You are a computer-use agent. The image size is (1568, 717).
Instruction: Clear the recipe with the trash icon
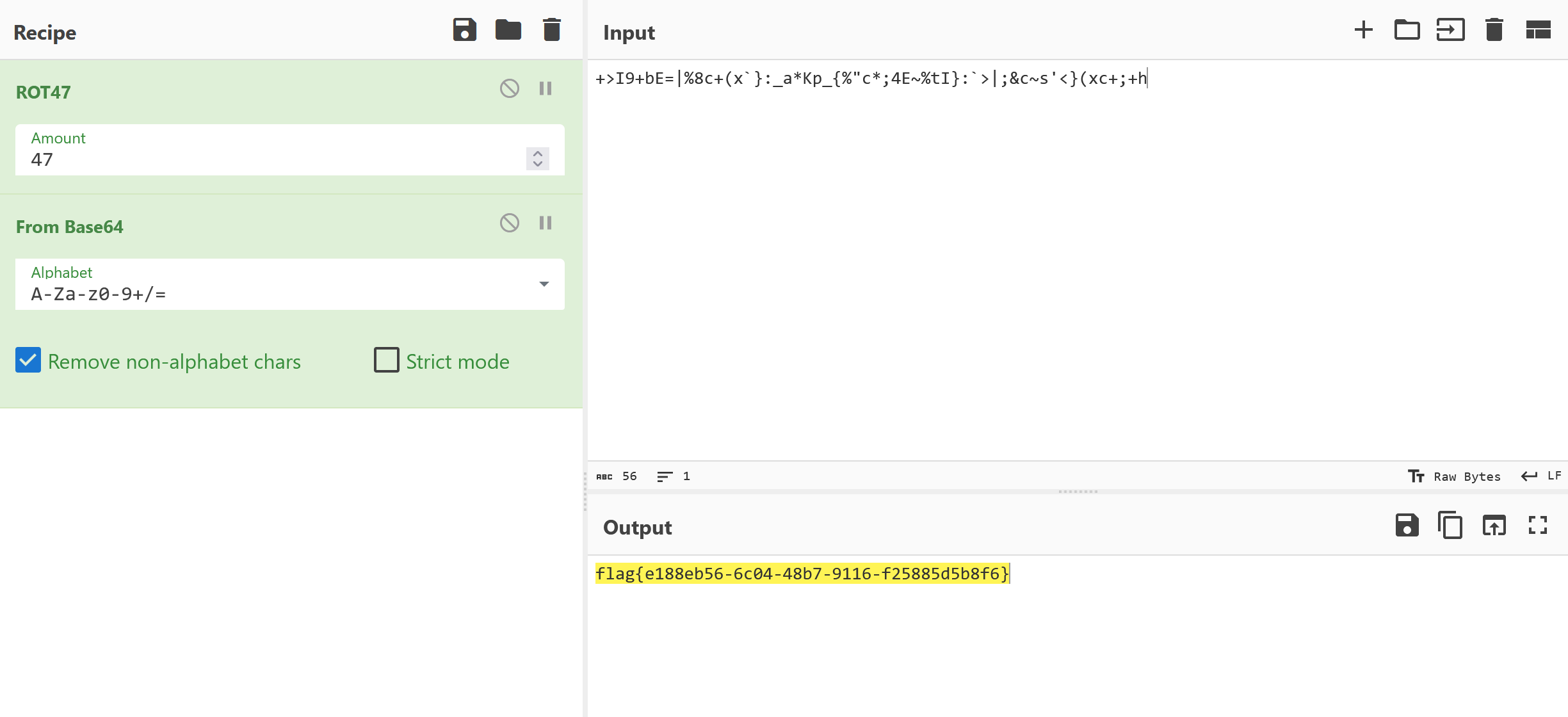click(551, 30)
